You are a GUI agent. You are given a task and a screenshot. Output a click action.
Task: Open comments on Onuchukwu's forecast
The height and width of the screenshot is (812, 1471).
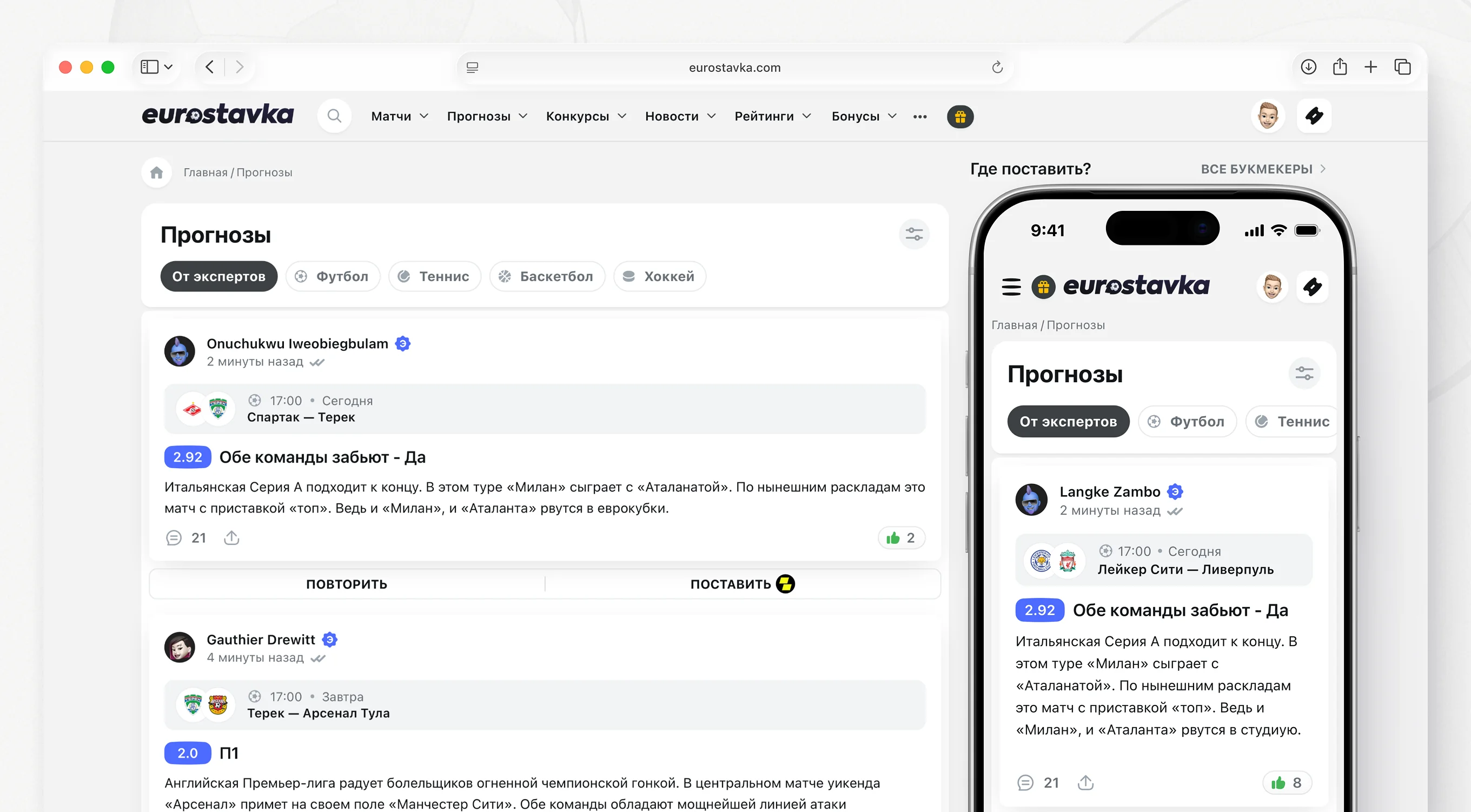click(174, 538)
